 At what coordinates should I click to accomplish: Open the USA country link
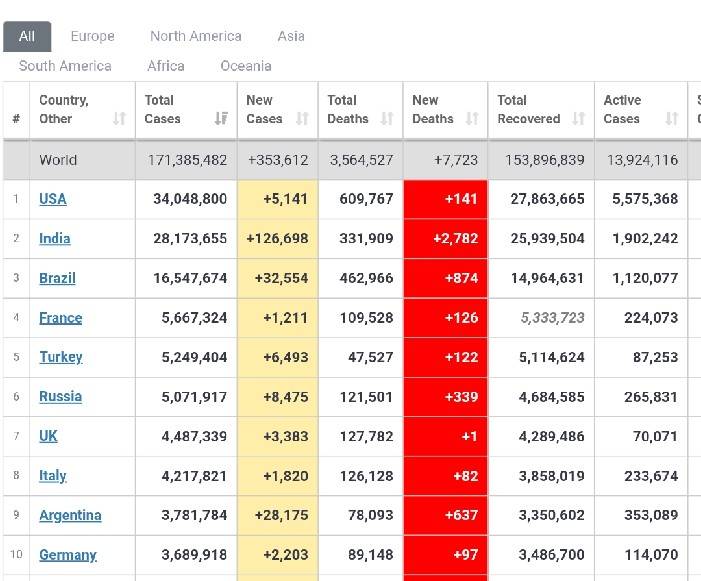(x=53, y=199)
